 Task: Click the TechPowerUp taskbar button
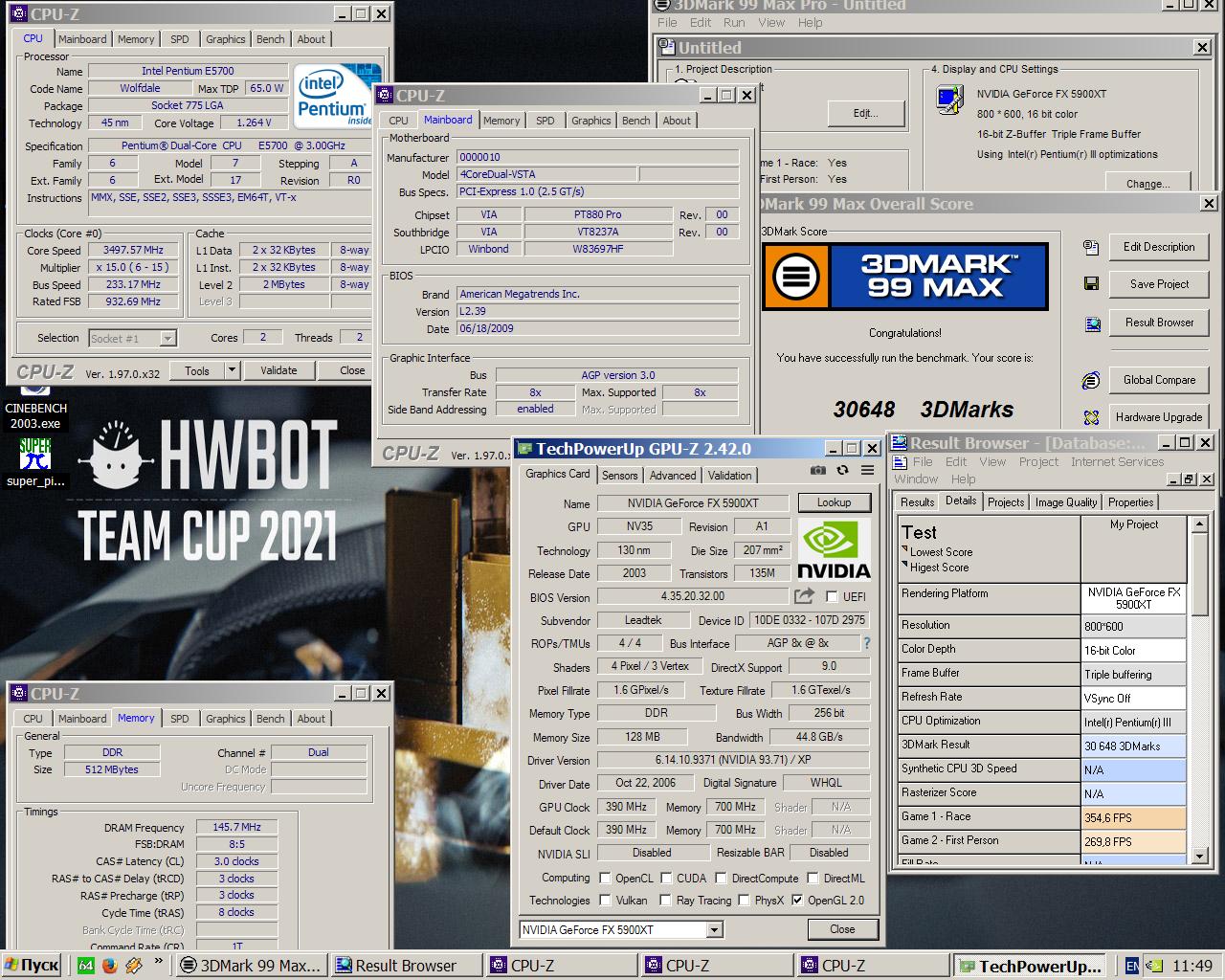[x=1032, y=966]
